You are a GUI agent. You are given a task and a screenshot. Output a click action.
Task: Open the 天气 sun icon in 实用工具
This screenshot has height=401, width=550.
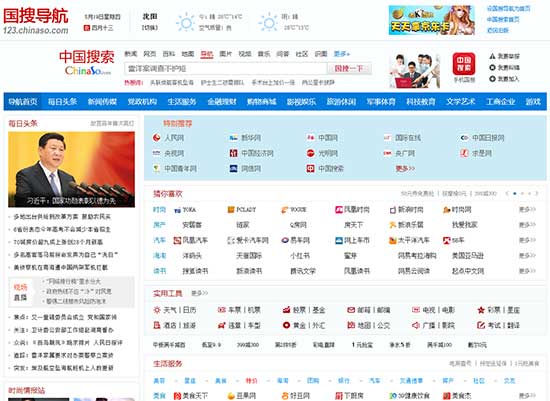(157, 310)
